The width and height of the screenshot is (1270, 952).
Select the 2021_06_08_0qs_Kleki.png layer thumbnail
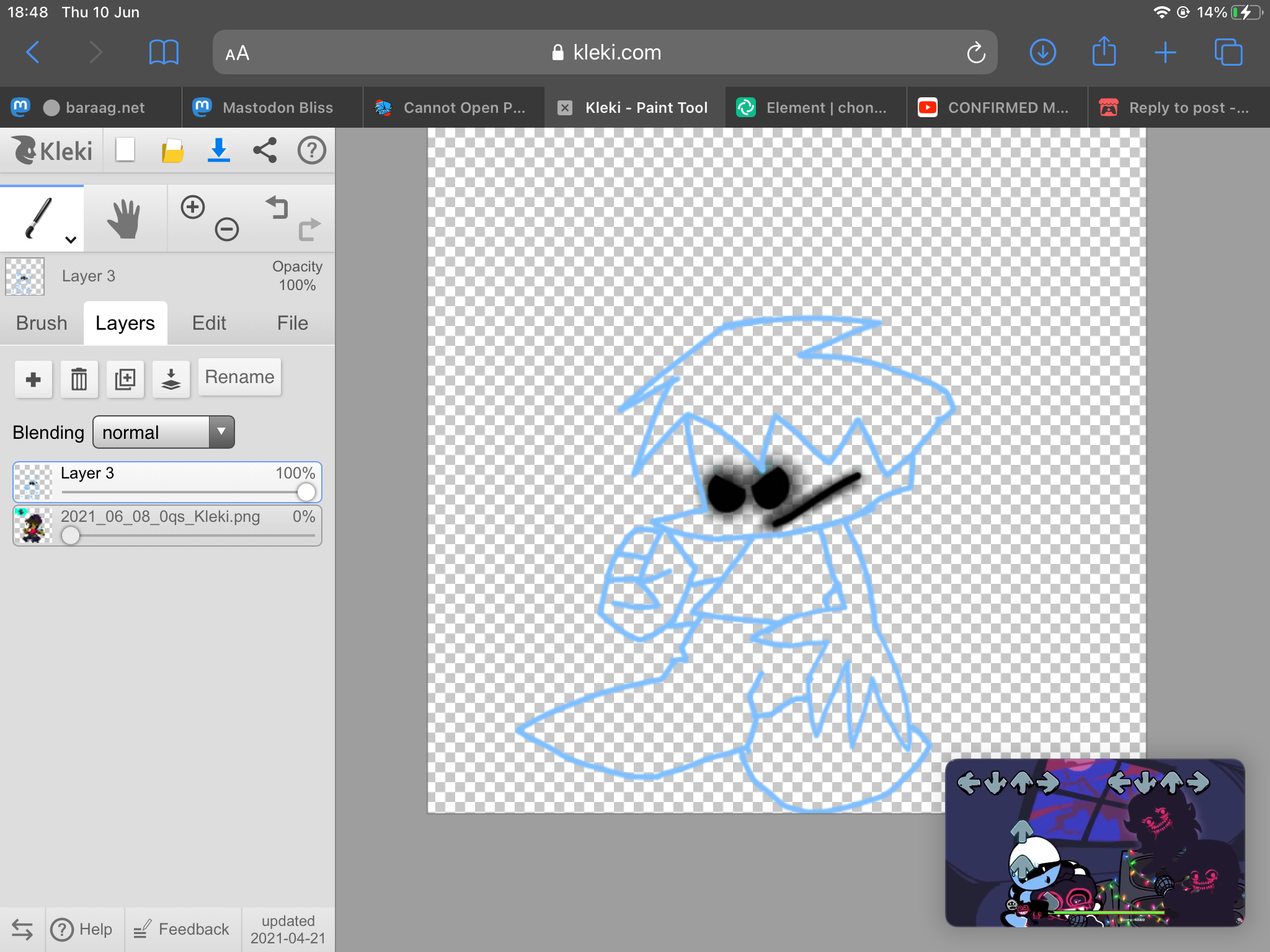coord(33,526)
